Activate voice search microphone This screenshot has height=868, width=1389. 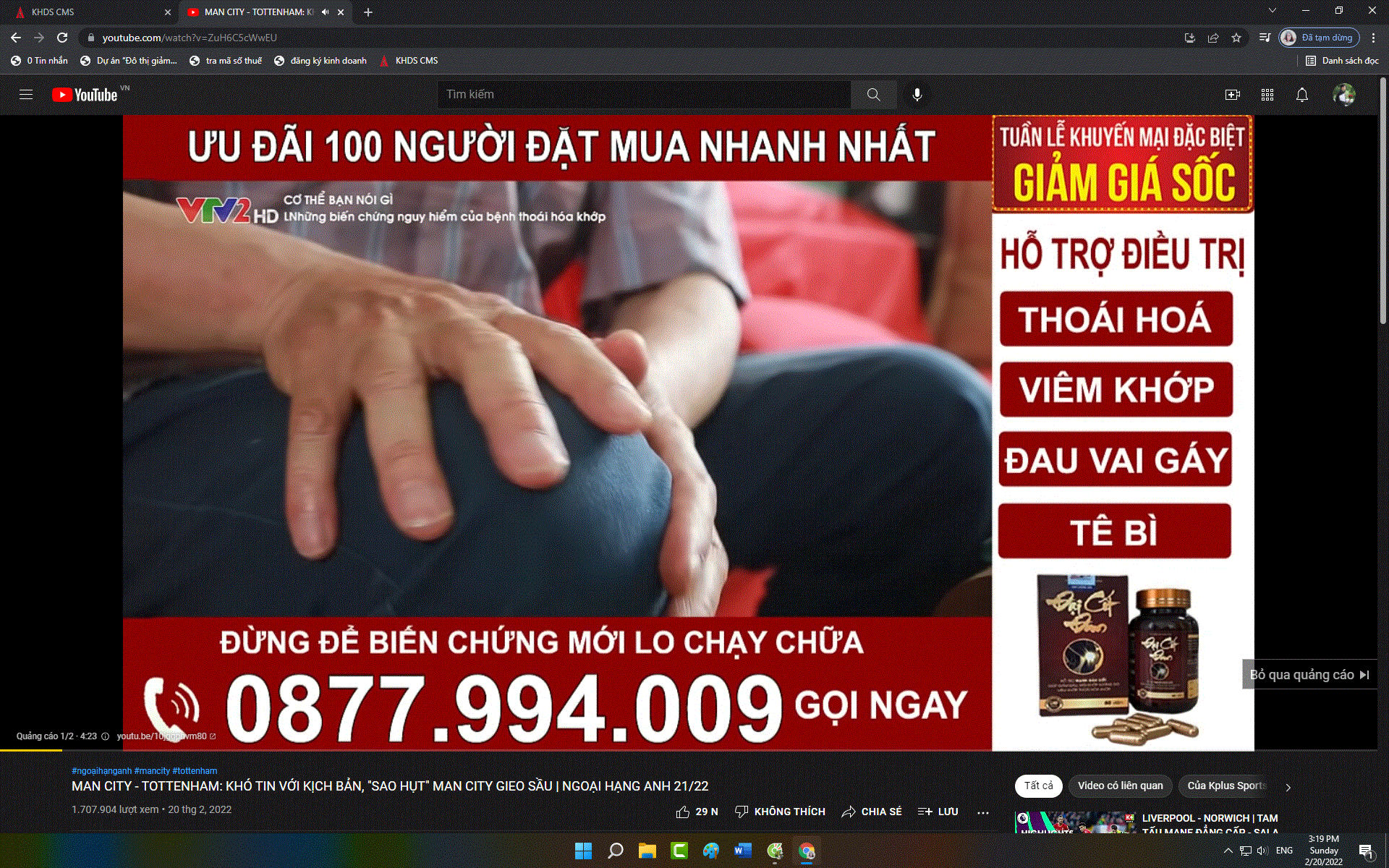917,95
